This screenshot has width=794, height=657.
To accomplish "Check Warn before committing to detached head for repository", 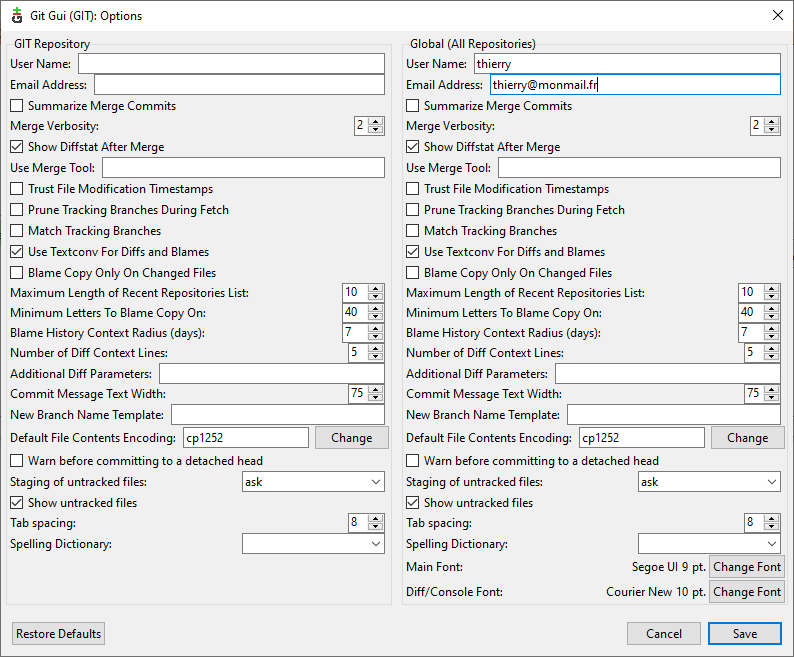I will pyautogui.click(x=17, y=461).
